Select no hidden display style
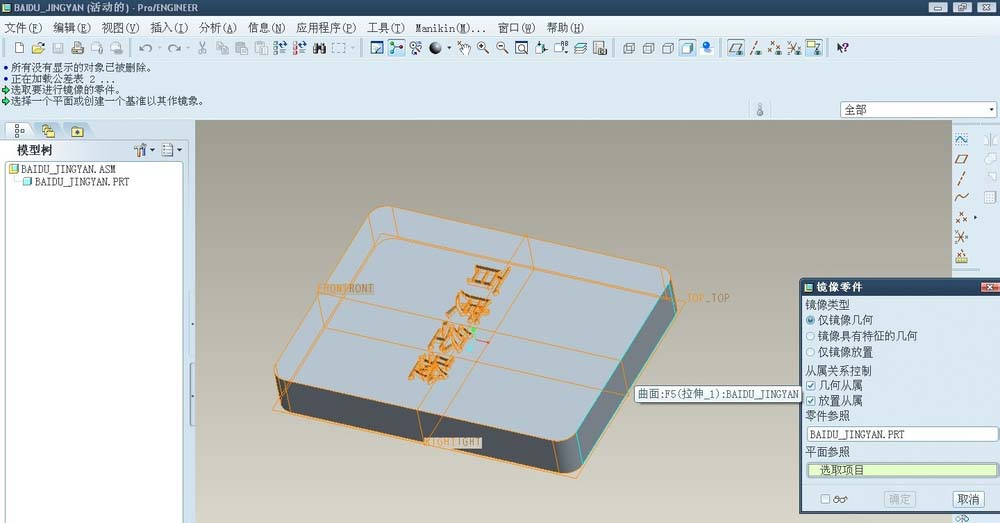1000x523 pixels. pos(668,48)
